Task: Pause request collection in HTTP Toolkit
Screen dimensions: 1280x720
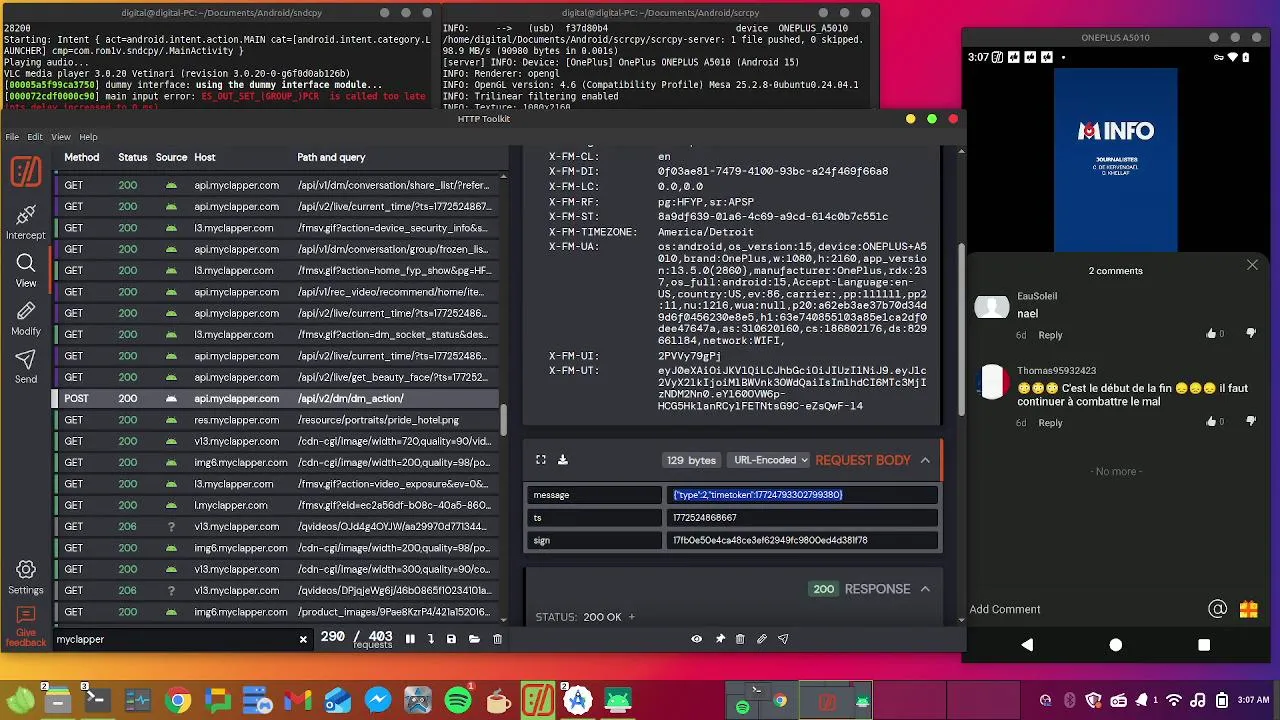Action: 410,639
